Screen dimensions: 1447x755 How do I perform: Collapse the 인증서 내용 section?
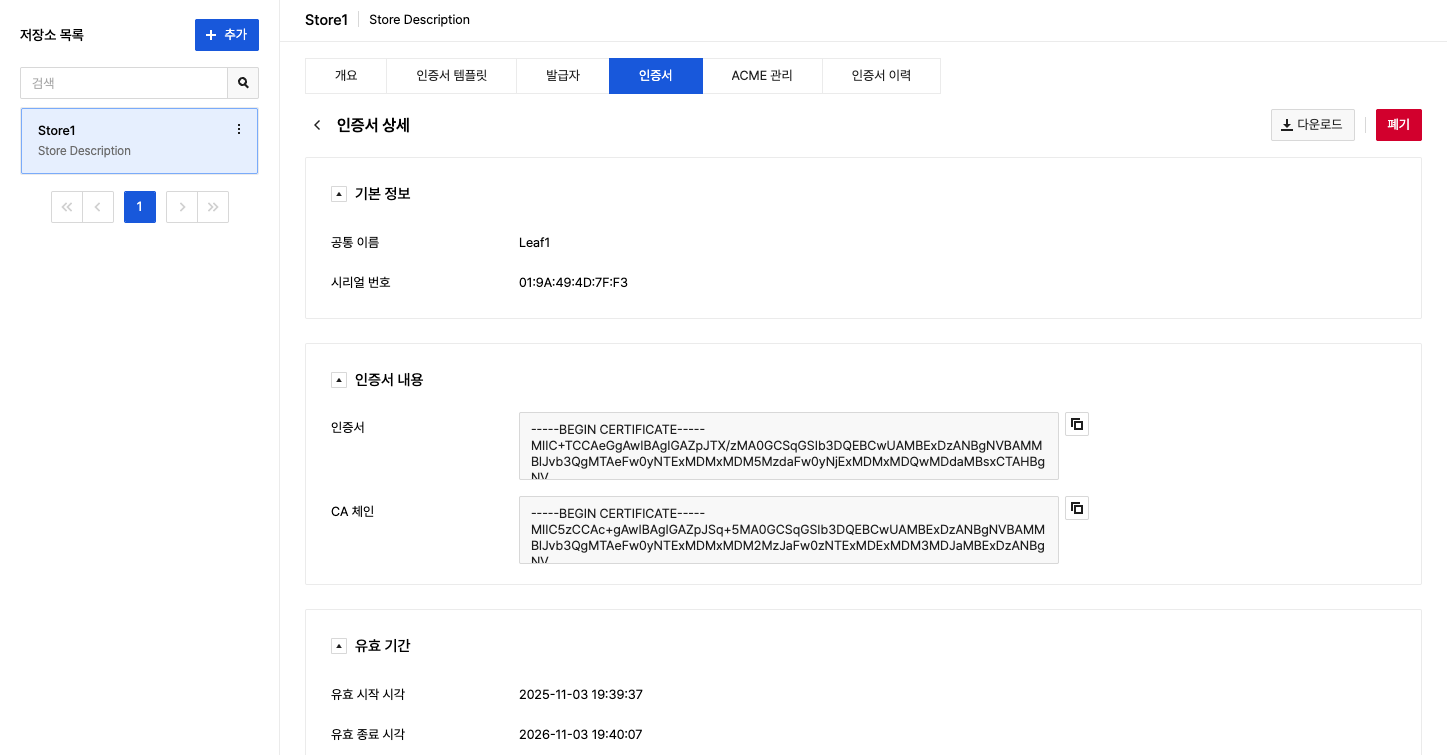click(339, 380)
